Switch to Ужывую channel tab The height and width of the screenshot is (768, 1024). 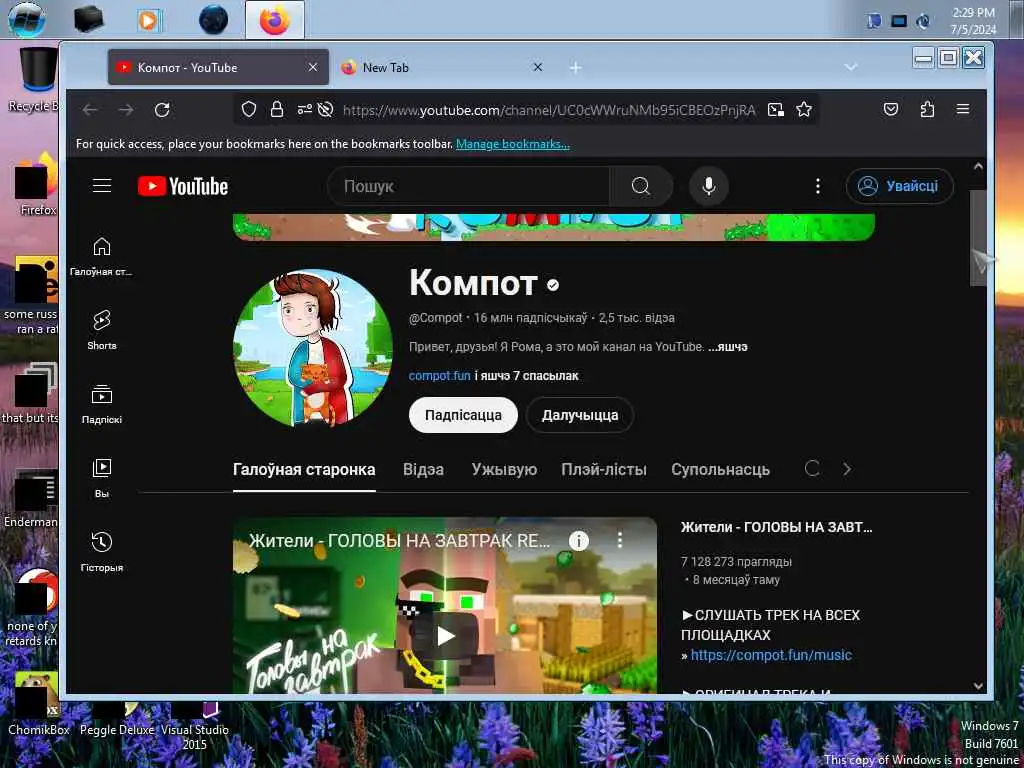[x=504, y=470]
